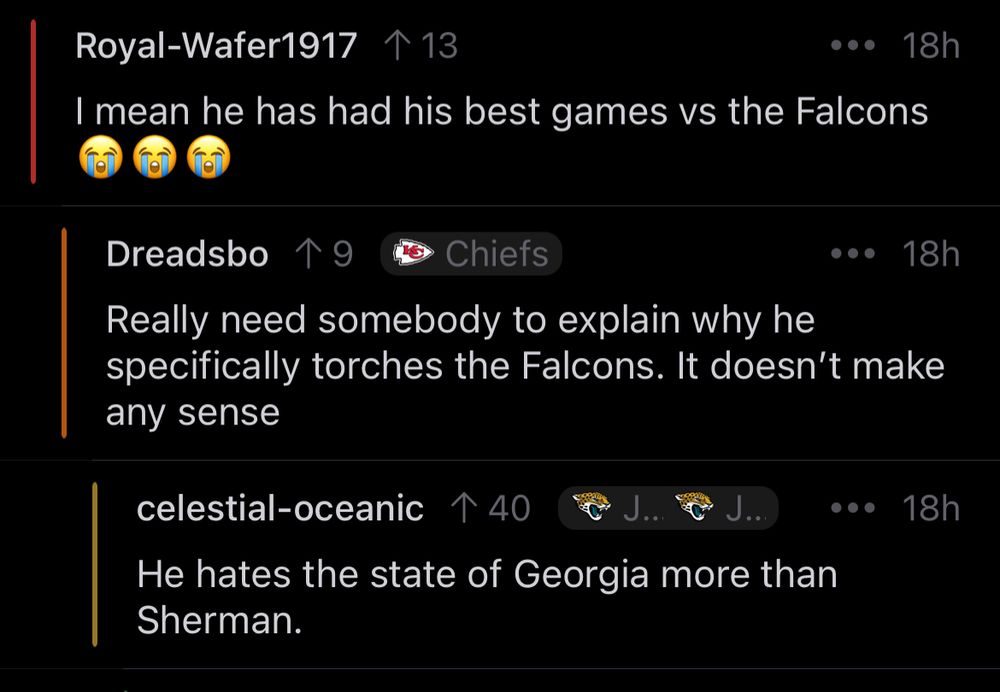Open Dreadsbo's profile

coord(186,253)
